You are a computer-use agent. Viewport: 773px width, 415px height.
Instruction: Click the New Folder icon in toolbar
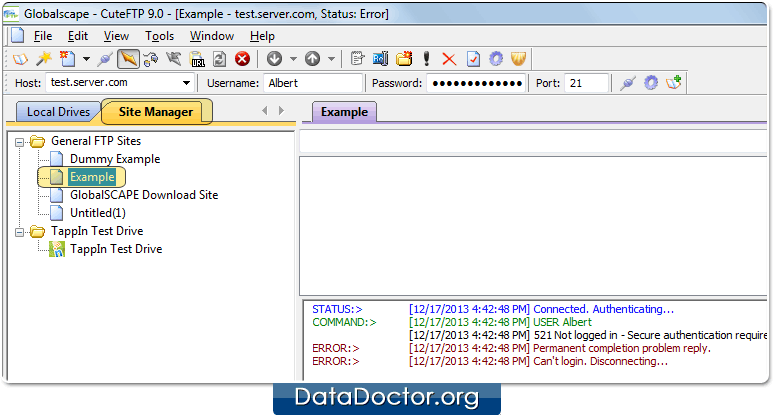(x=404, y=59)
